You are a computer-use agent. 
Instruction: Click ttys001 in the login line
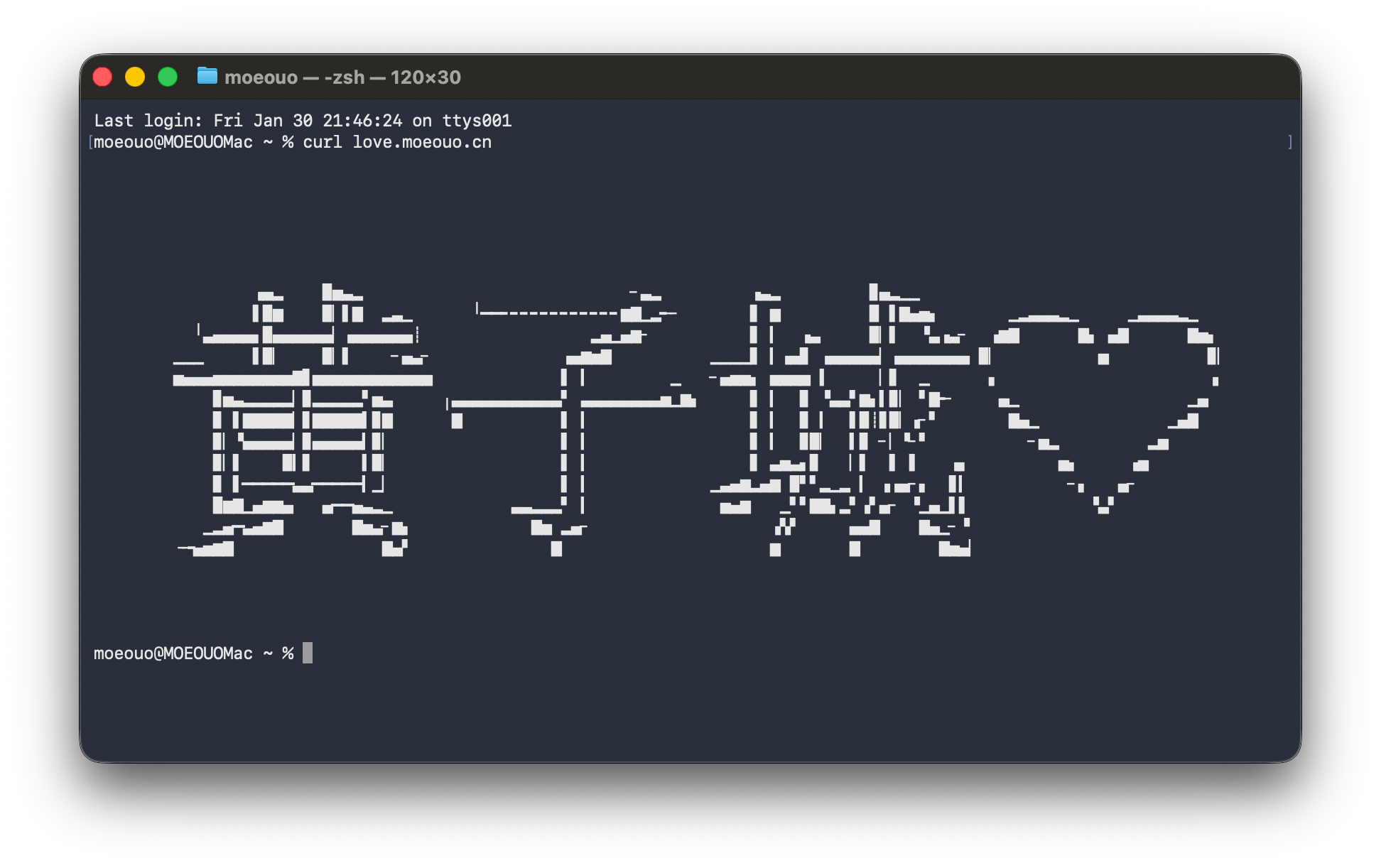click(x=477, y=121)
